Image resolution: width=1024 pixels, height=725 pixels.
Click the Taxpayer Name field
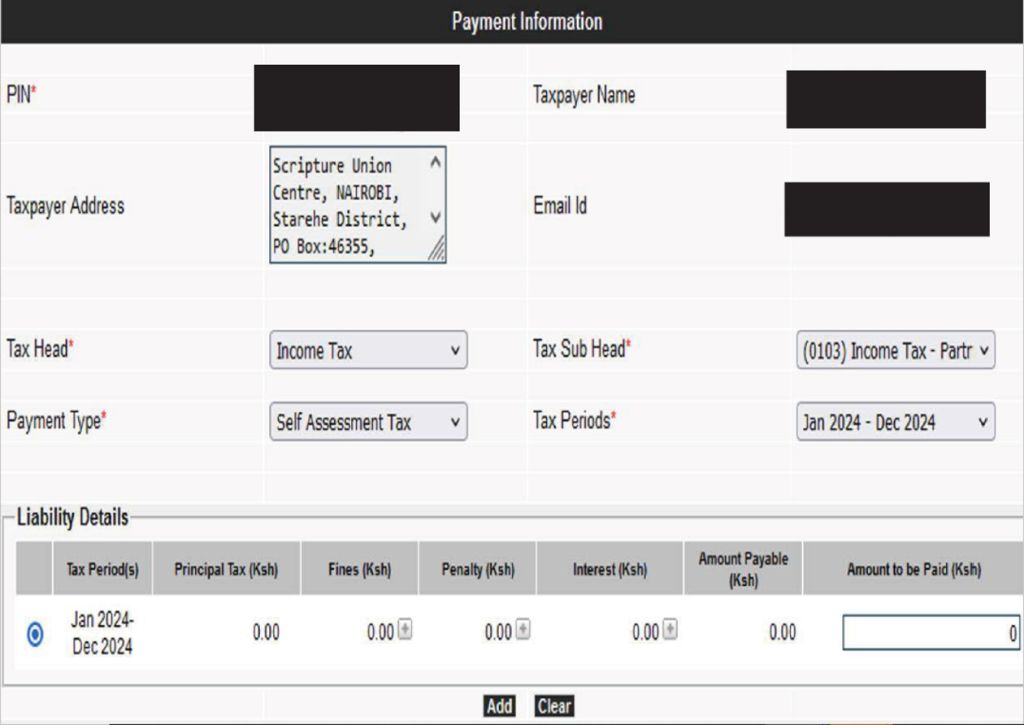click(885, 99)
